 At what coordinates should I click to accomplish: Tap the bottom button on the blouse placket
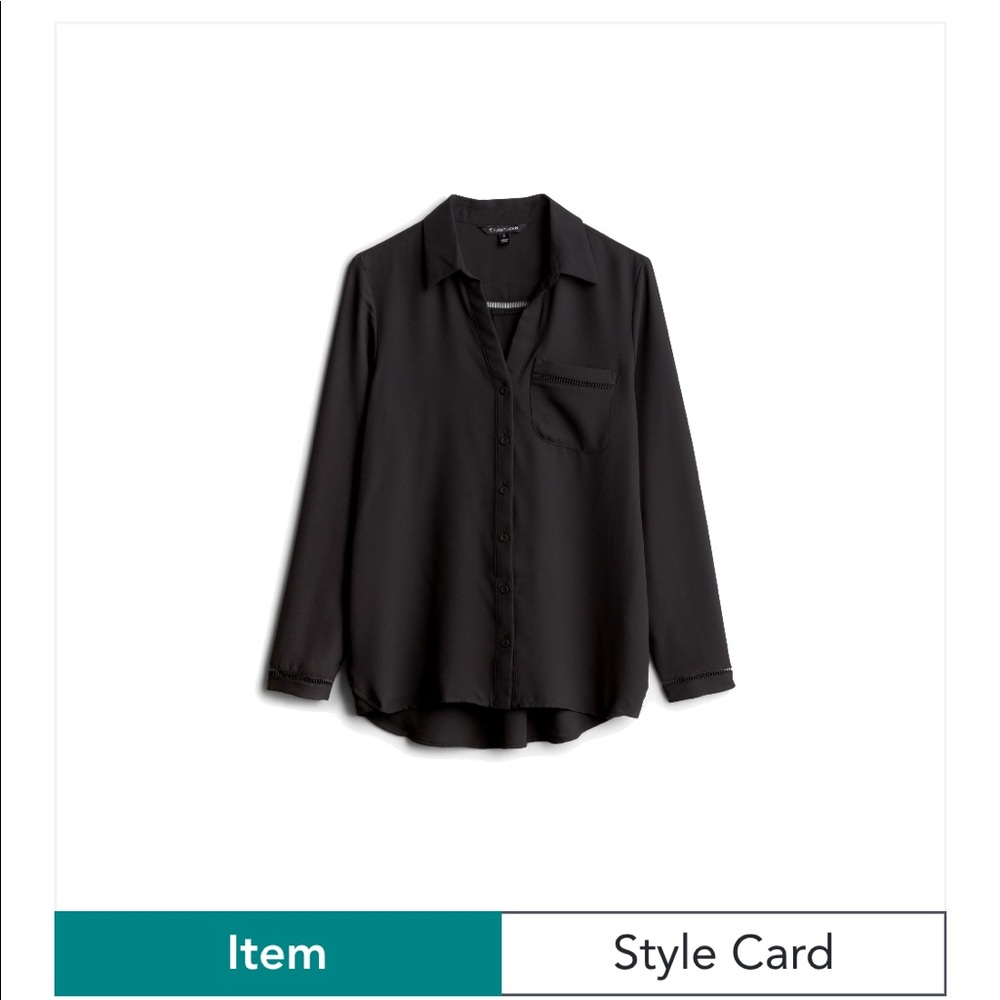pyautogui.click(x=504, y=642)
